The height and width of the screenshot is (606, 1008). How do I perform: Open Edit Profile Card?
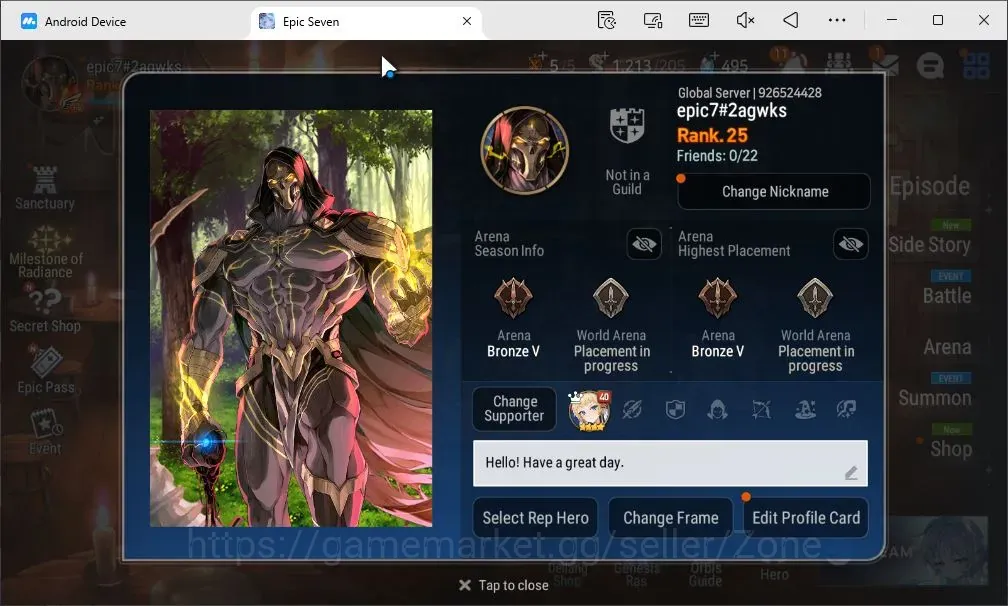[806, 518]
